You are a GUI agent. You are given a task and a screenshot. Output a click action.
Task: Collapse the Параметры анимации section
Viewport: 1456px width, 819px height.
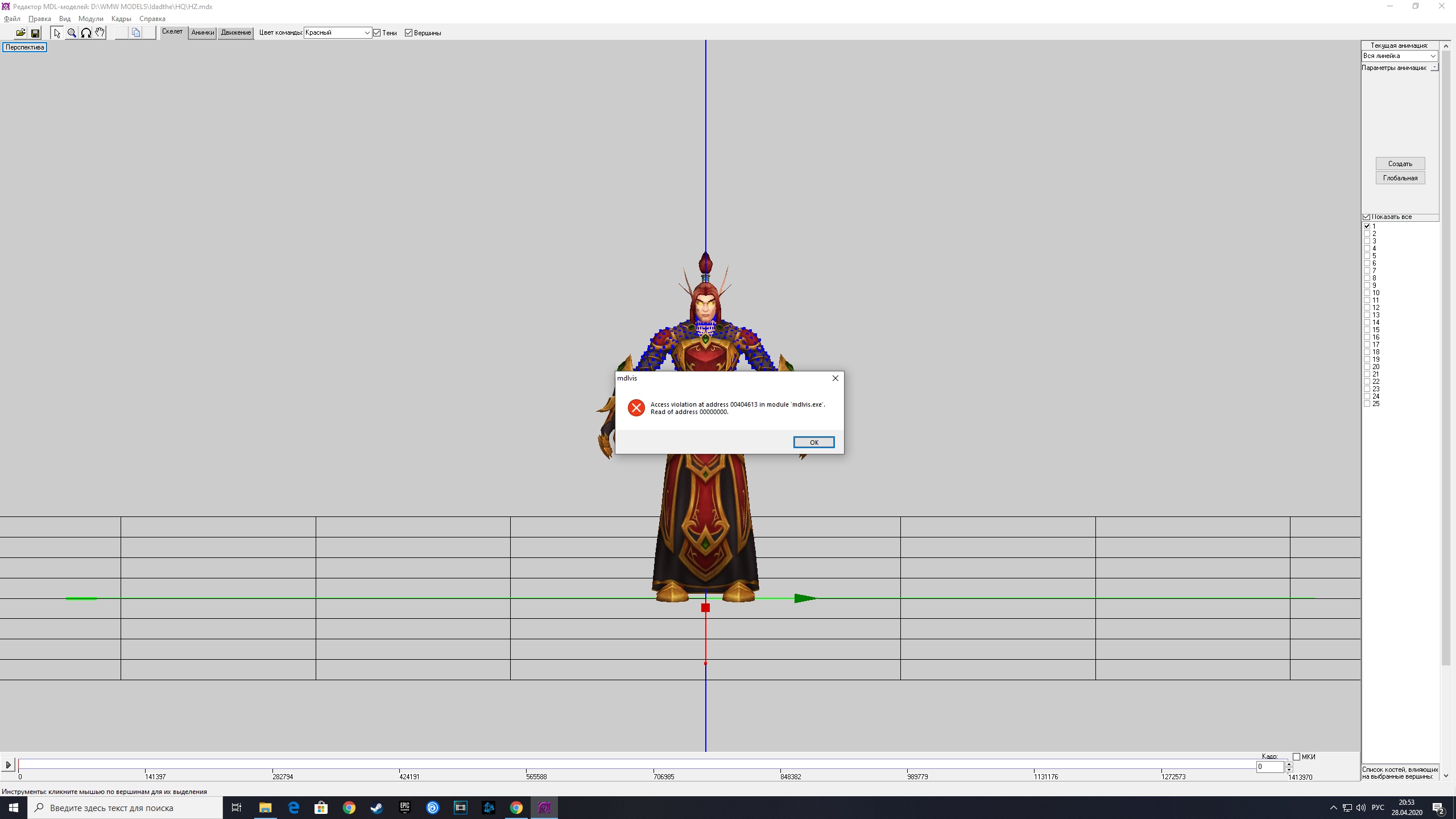[x=1434, y=67]
